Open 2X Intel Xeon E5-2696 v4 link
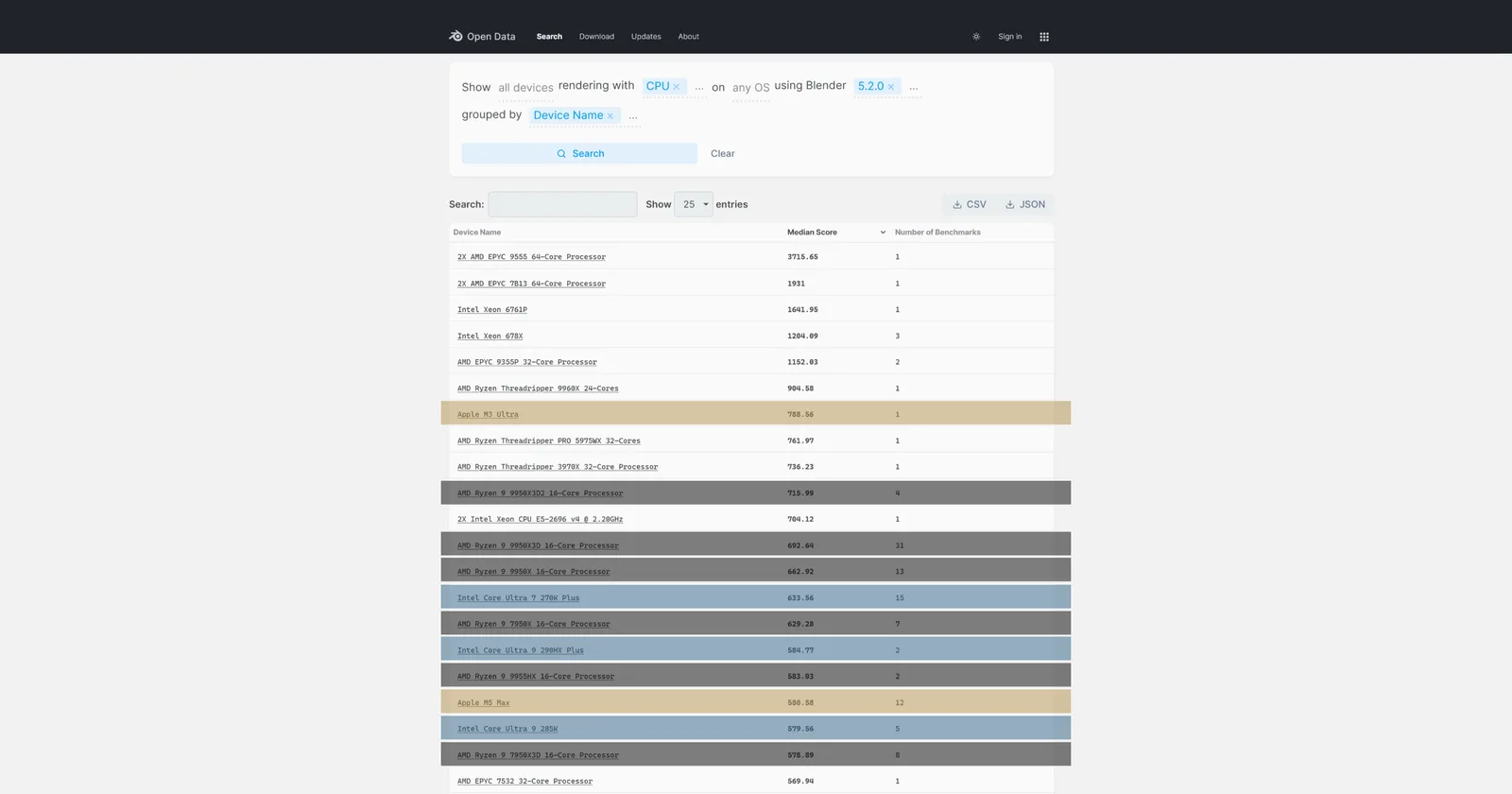1512x794 pixels. pyautogui.click(x=541, y=520)
